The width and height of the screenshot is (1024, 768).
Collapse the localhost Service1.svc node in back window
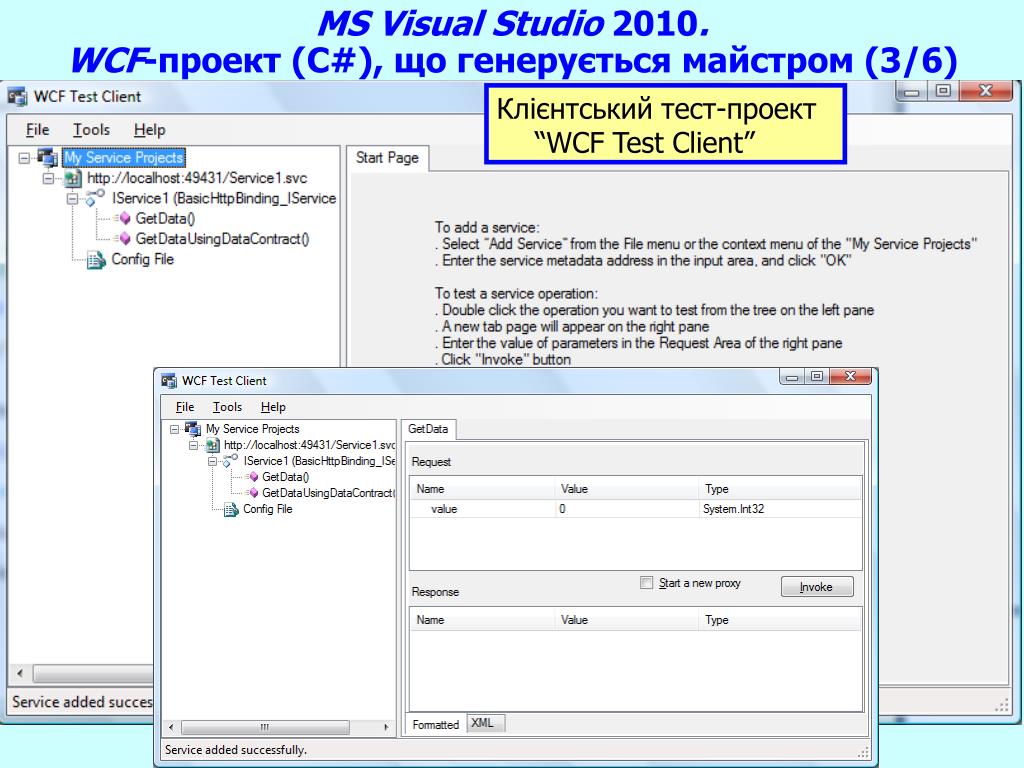click(x=48, y=178)
